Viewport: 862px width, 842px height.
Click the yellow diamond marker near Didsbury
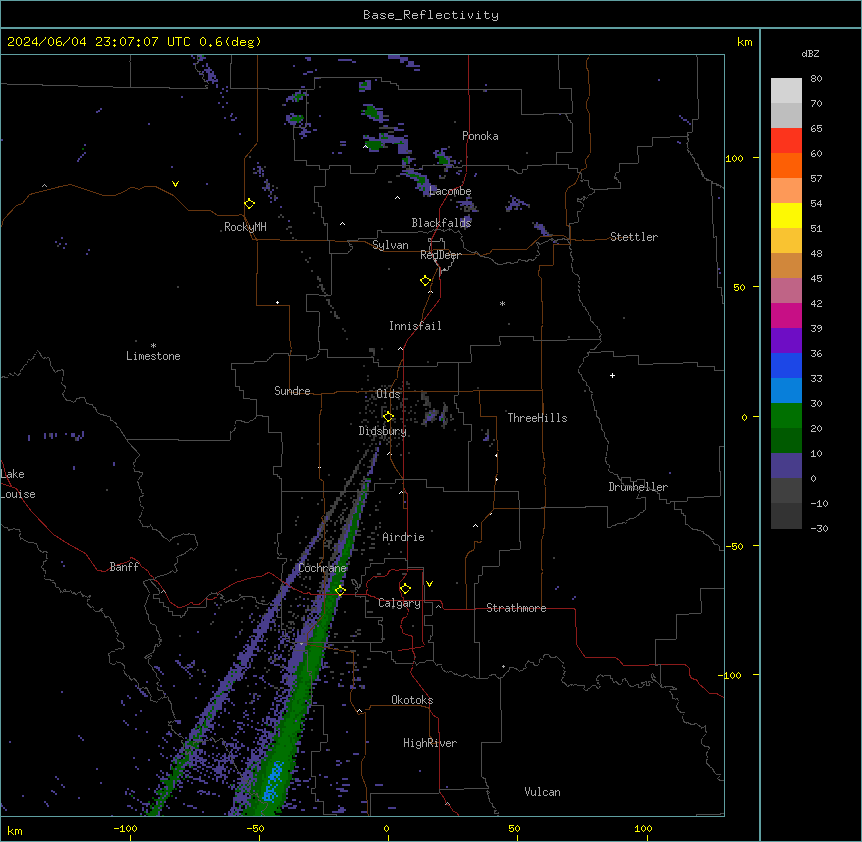388,417
